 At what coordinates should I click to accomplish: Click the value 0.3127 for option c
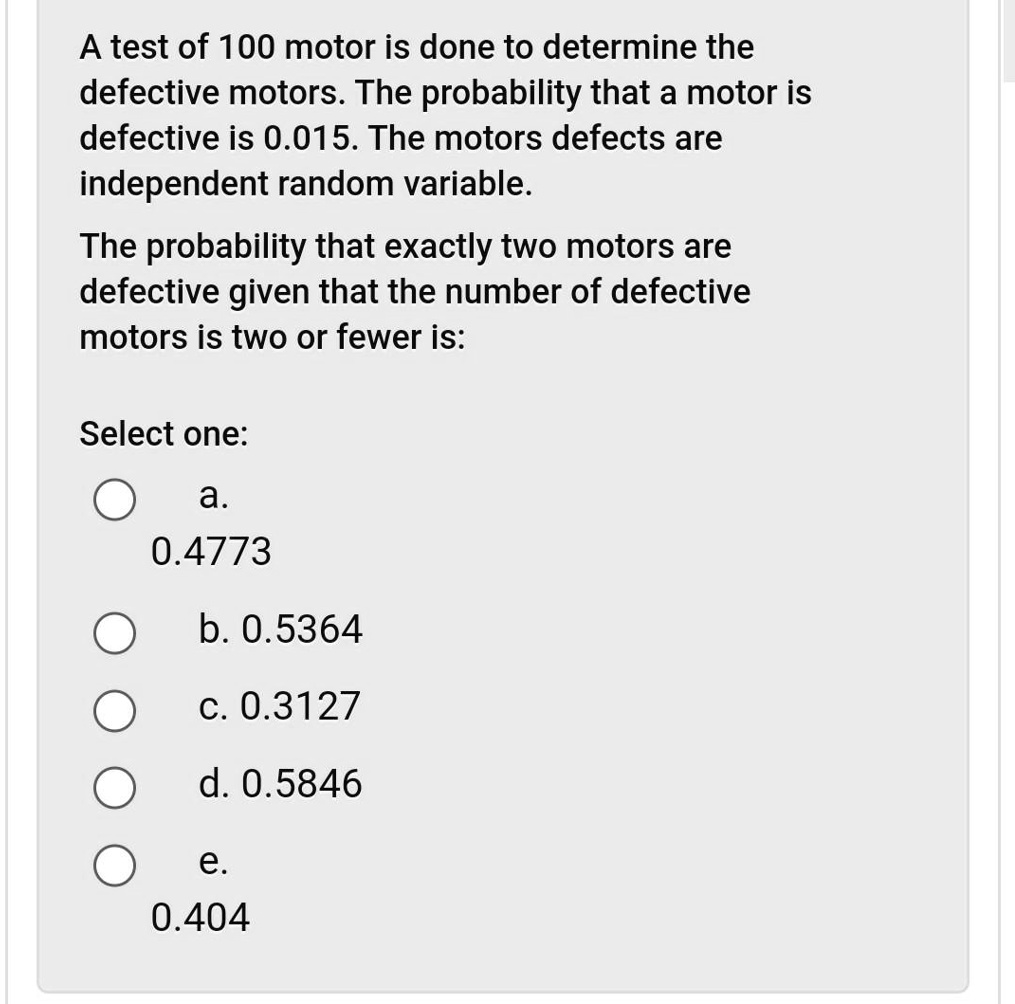[303, 707]
